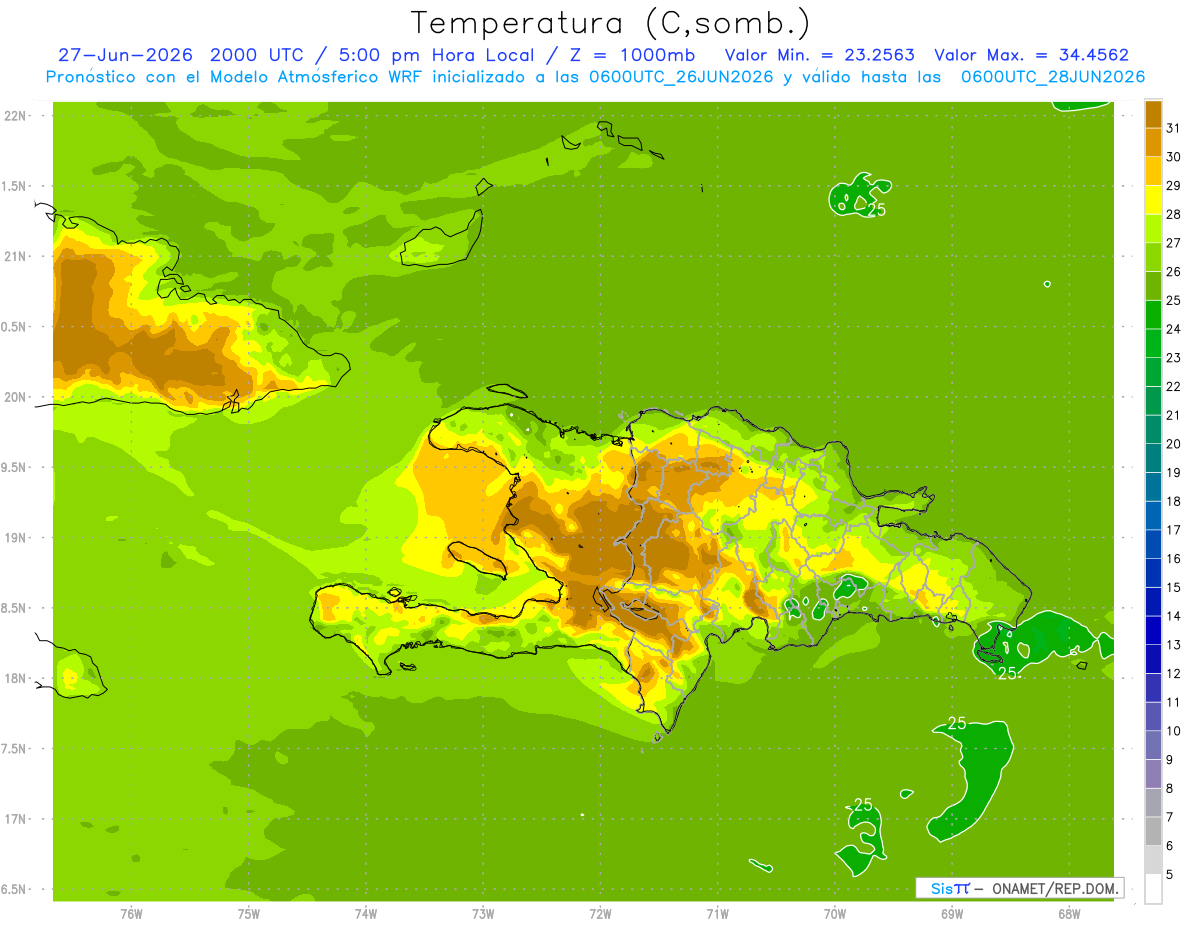Screen dimensions: 1200x927
Task: Click the legend value label '22'
Action: tap(1174, 386)
